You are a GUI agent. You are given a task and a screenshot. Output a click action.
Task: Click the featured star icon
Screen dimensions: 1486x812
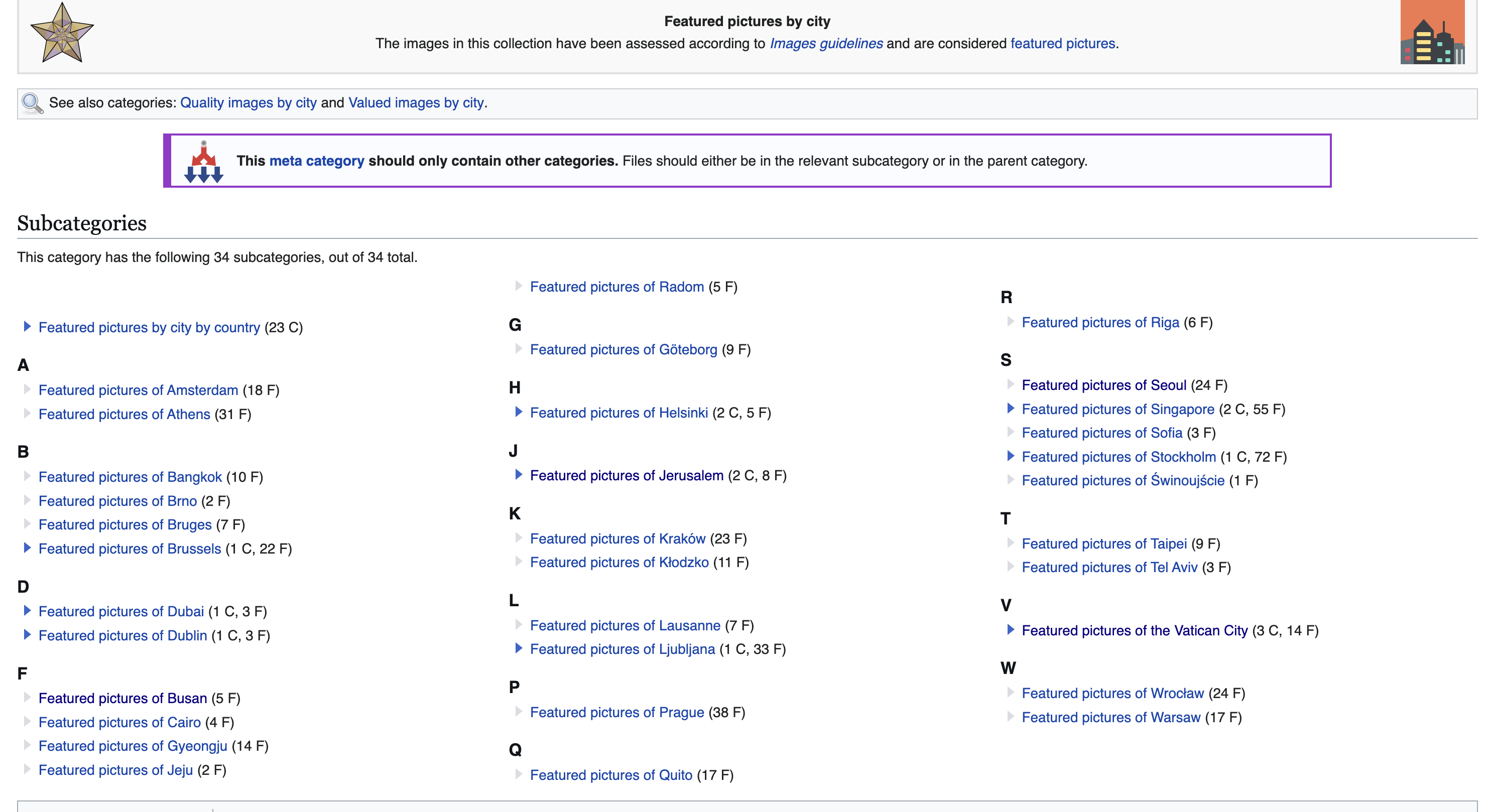pyautogui.click(x=62, y=33)
